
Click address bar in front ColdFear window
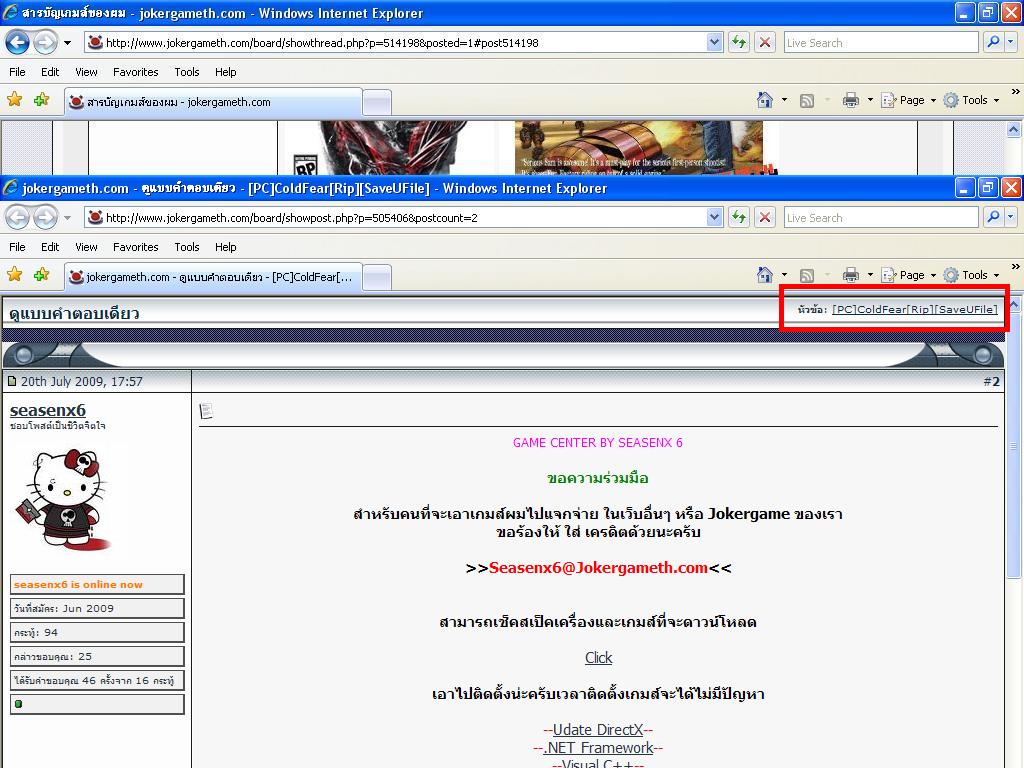[x=396, y=217]
